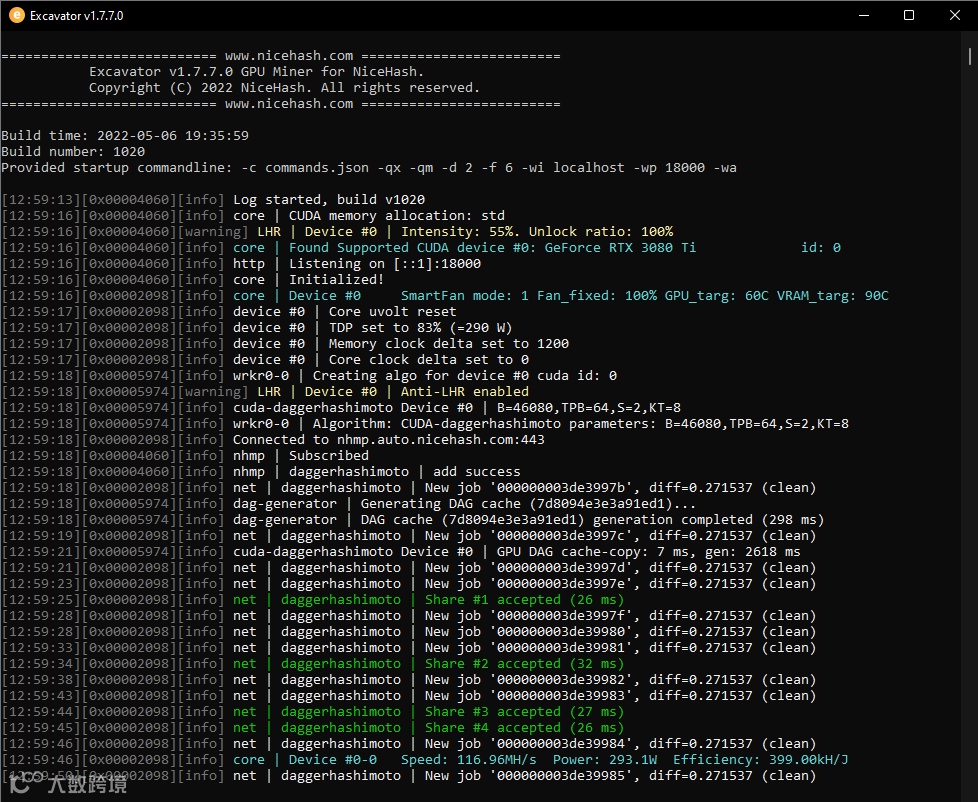This screenshot has height=802, width=978.
Task: Click 'Connected to nhmp.auto.nicehash.com:443' line
Action: click(x=273, y=440)
